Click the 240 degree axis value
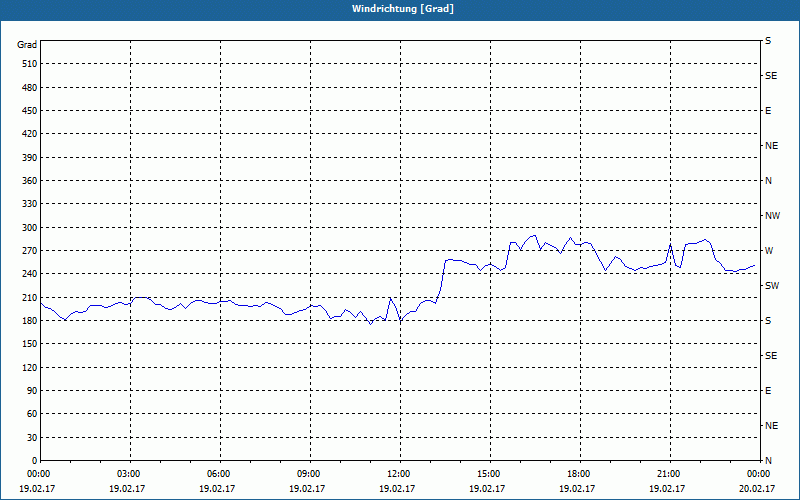This screenshot has height=500, width=800. click(30, 274)
